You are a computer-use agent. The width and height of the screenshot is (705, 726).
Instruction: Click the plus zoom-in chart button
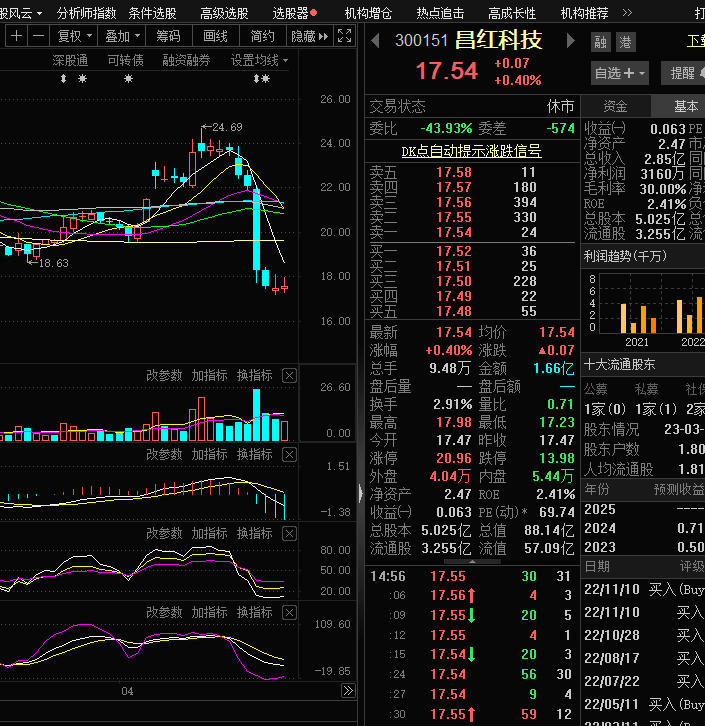(16, 36)
